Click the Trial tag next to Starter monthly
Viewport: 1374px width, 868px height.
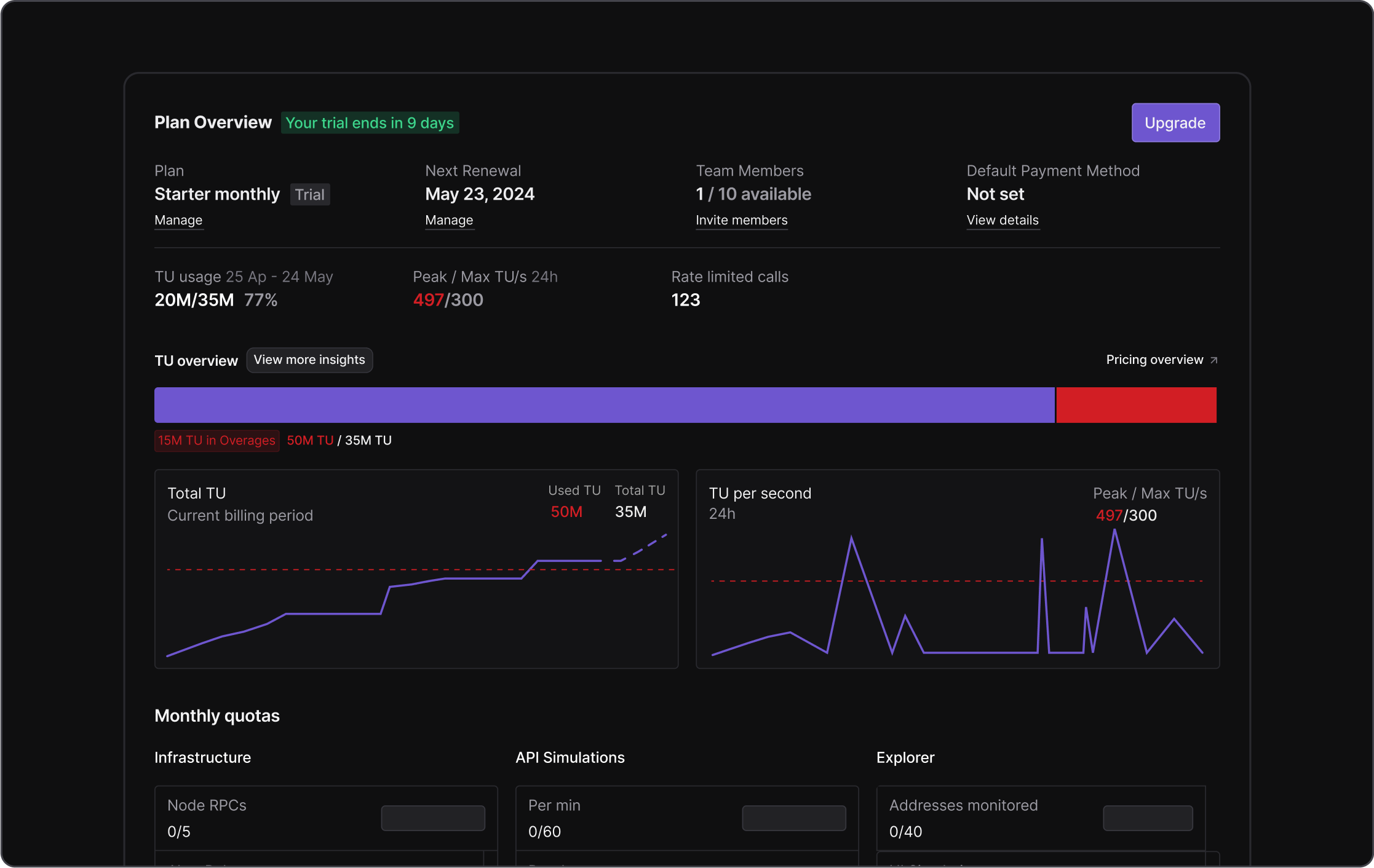[x=310, y=194]
